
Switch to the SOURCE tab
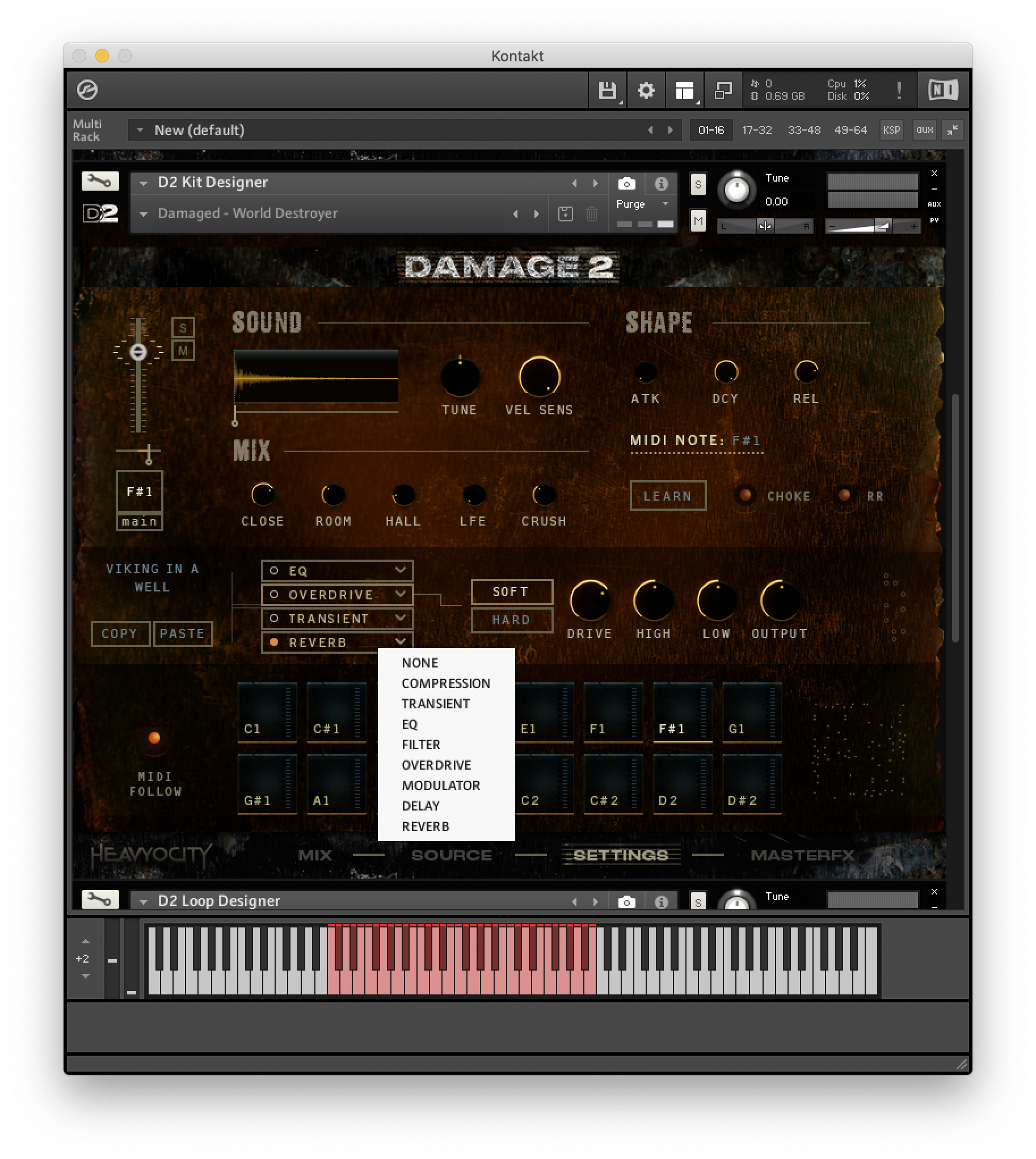click(452, 855)
